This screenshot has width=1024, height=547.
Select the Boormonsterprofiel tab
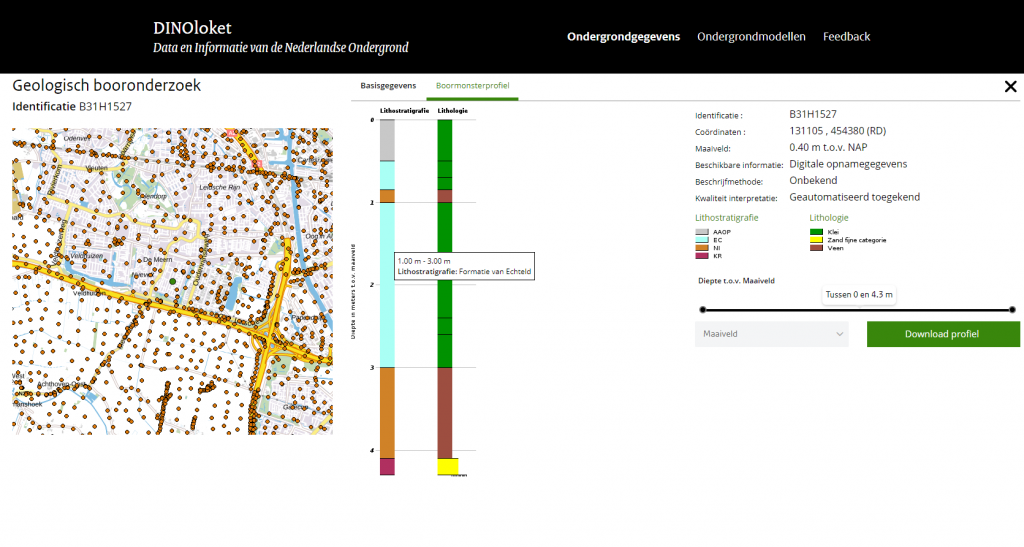tap(473, 86)
